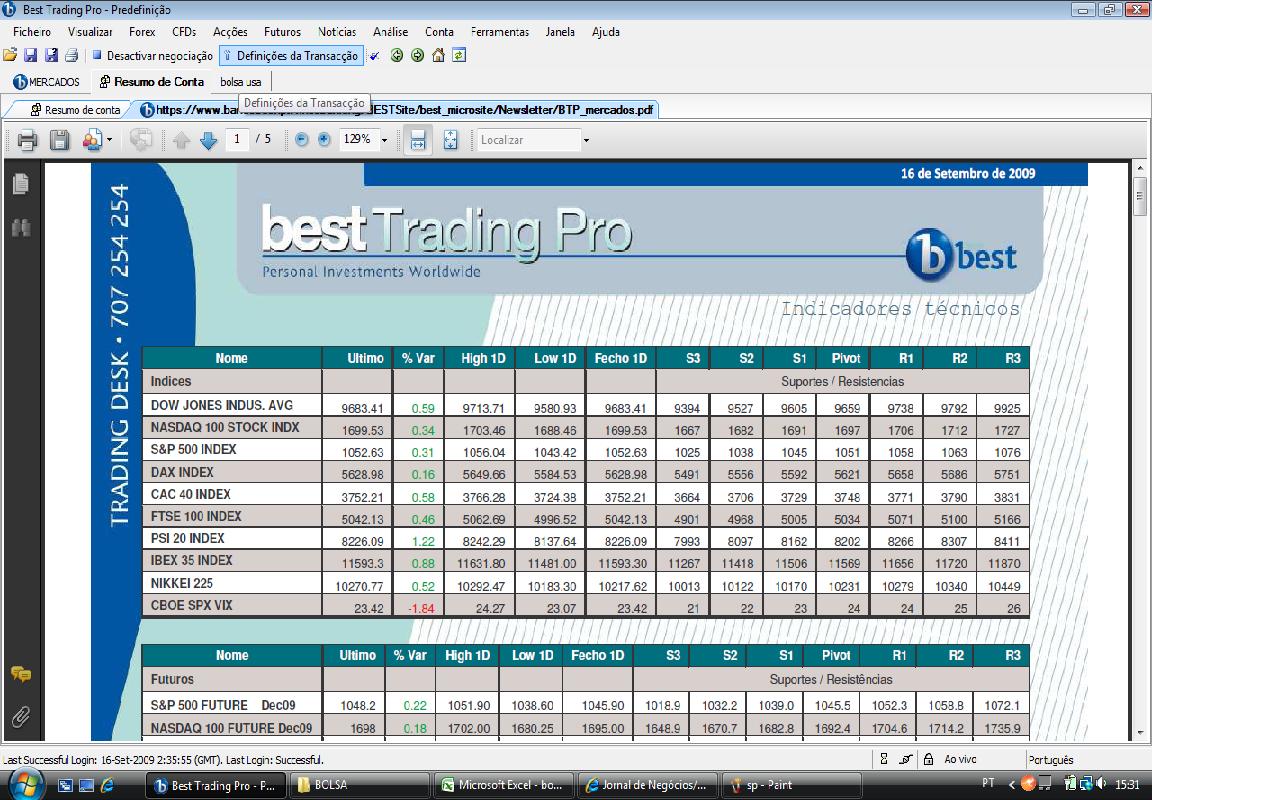The width and height of the screenshot is (1280, 800).
Task: Expand the collaborate icon dropdown arrow
Action: pyautogui.click(x=110, y=140)
